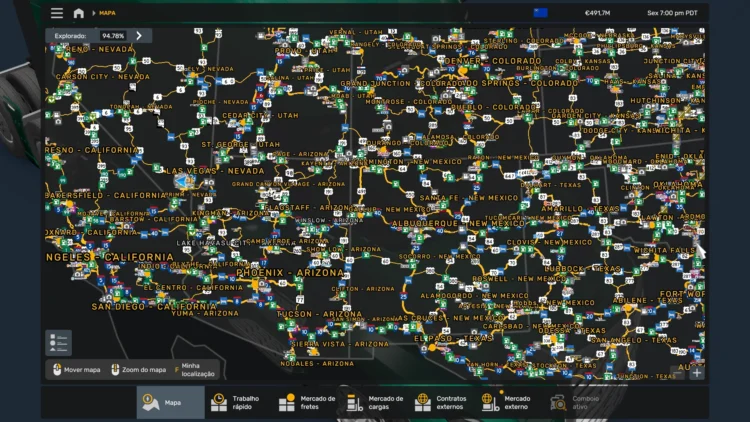Select EL PASO - TEXAS city label

pos(453,338)
